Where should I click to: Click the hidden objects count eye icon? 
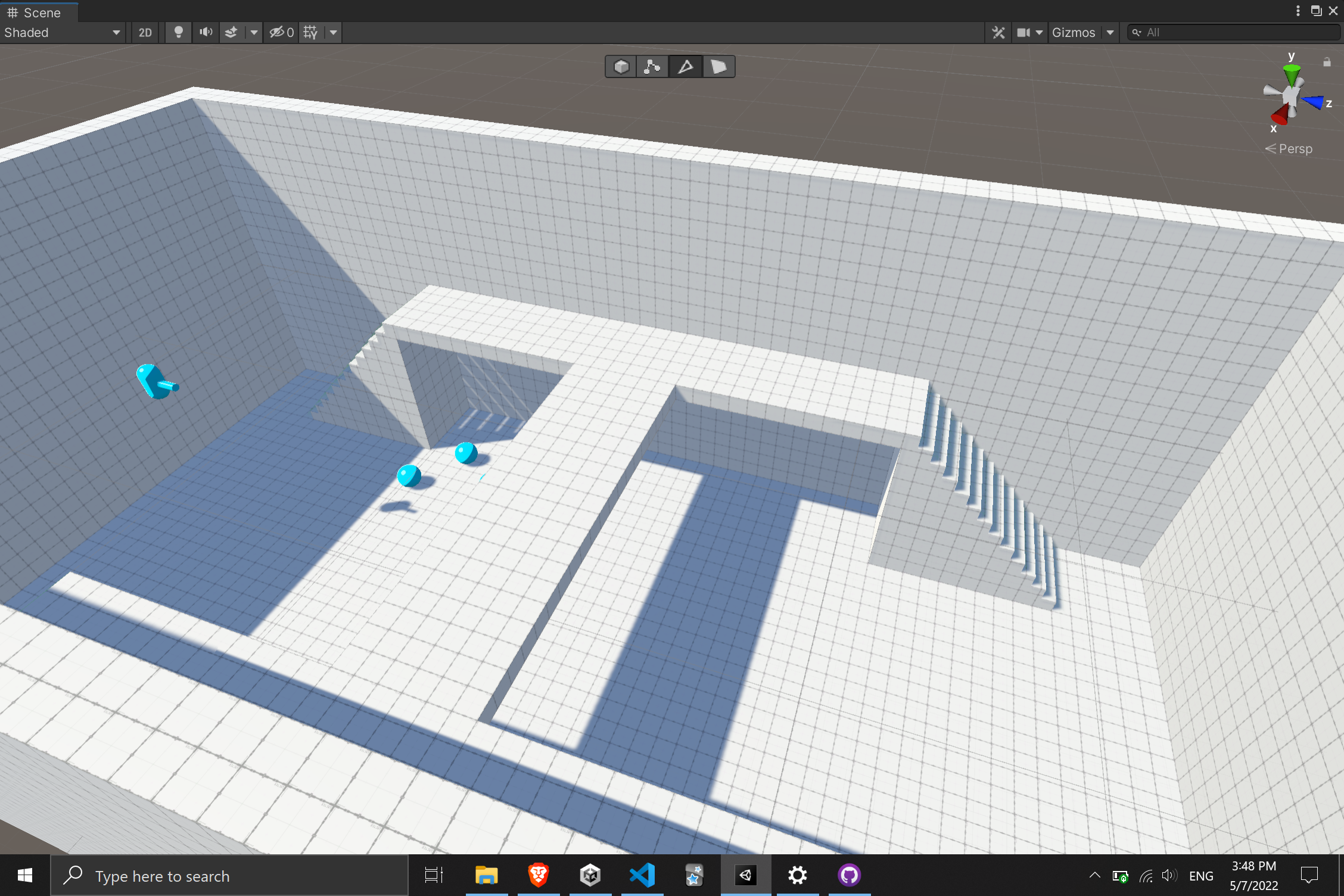point(280,32)
